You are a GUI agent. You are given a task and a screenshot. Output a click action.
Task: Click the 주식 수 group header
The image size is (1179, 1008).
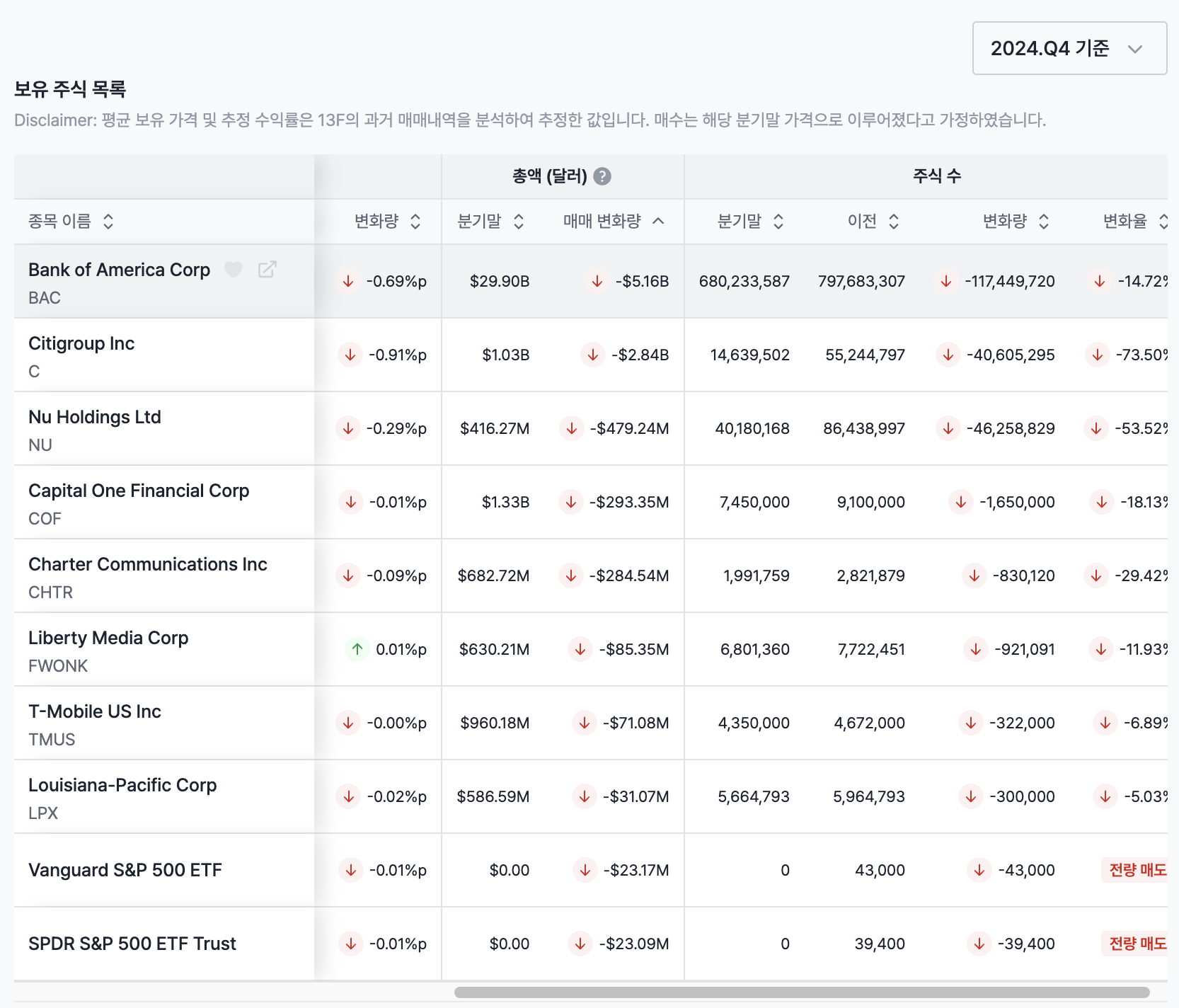tap(937, 176)
